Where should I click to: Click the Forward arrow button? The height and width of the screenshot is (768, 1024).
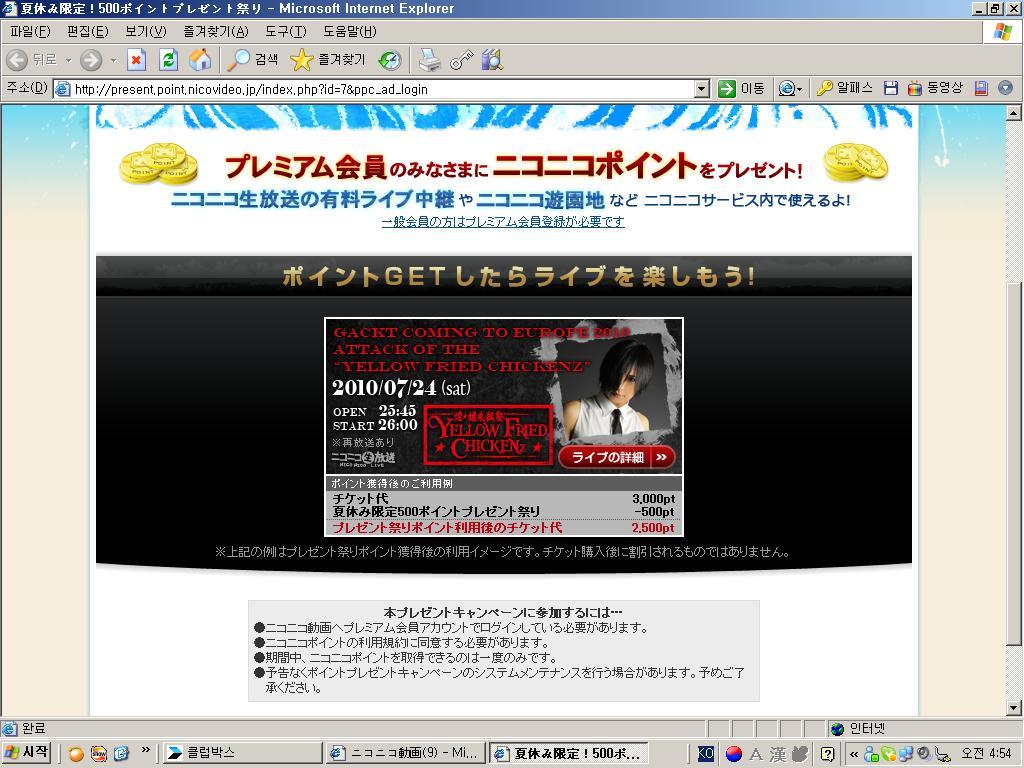(91, 60)
